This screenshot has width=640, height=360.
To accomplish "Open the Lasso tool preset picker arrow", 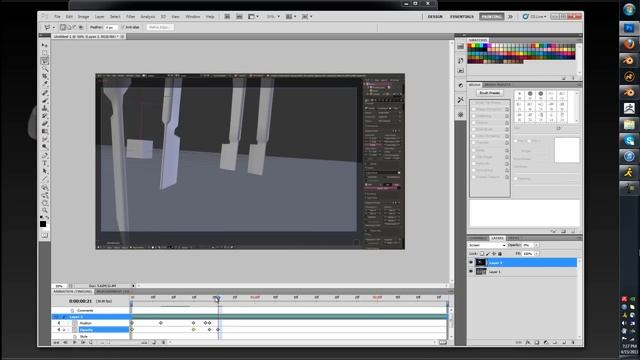I will tap(54, 27).
